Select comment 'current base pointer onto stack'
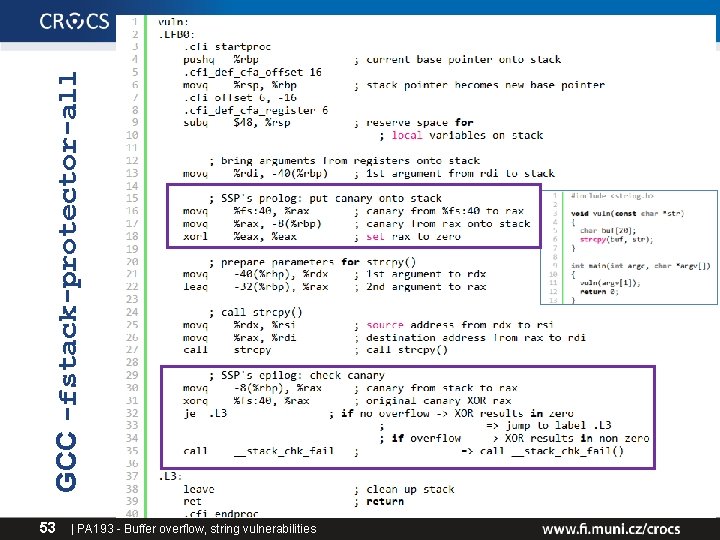 (463, 60)
